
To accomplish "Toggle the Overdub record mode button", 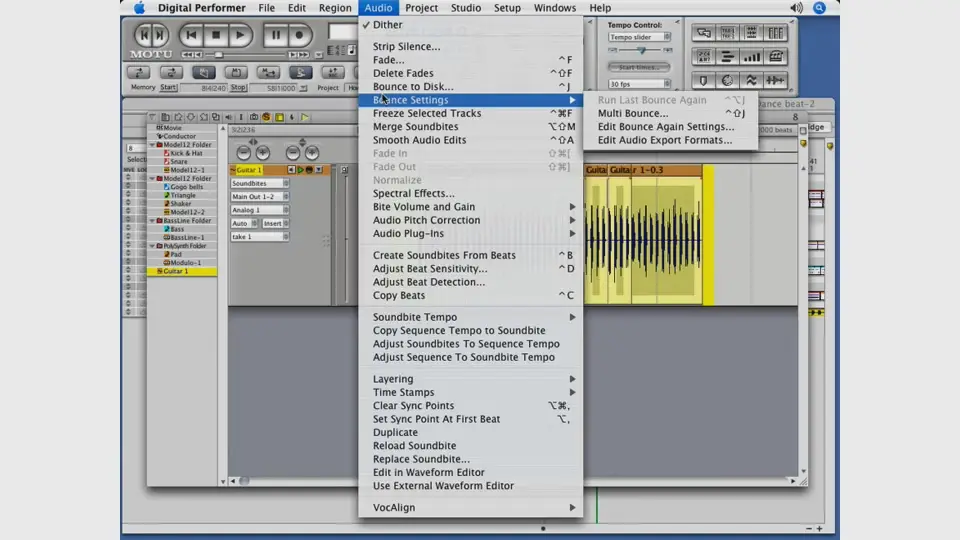I will click(236, 73).
